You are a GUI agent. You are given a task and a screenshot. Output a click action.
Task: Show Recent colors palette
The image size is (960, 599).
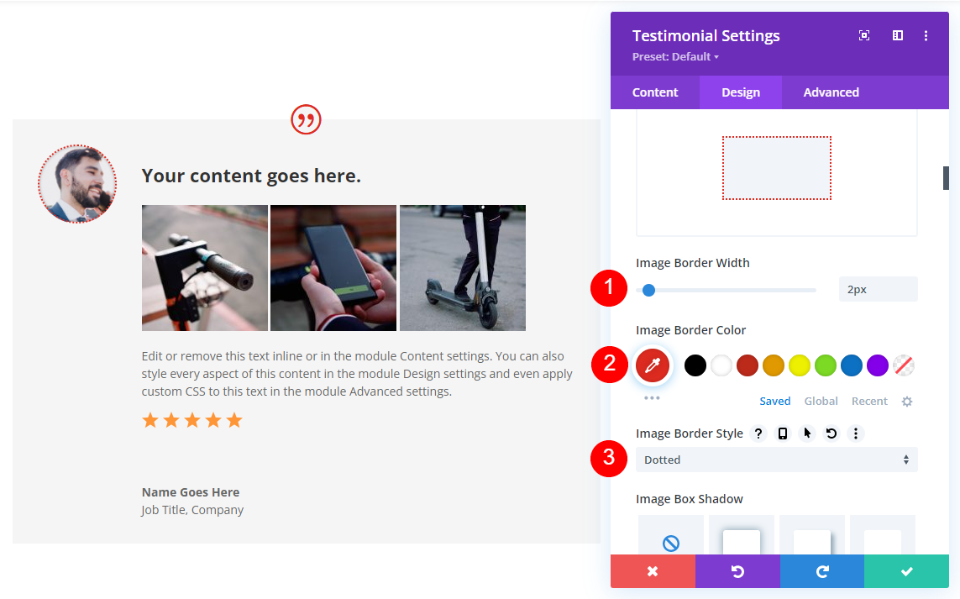pyautogui.click(x=869, y=401)
